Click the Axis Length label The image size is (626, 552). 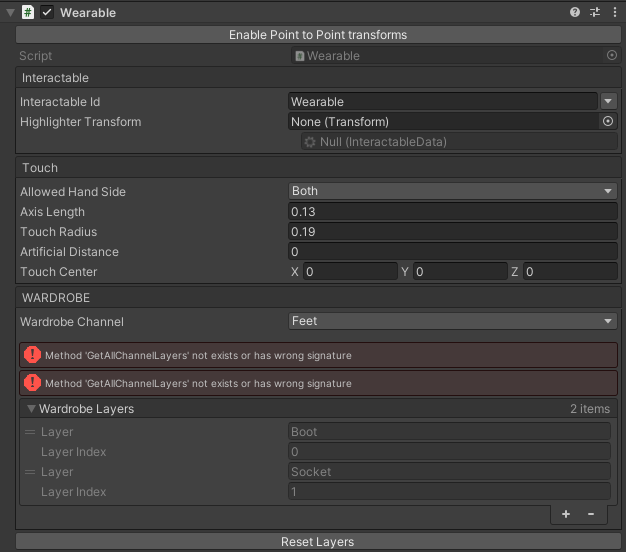point(52,212)
